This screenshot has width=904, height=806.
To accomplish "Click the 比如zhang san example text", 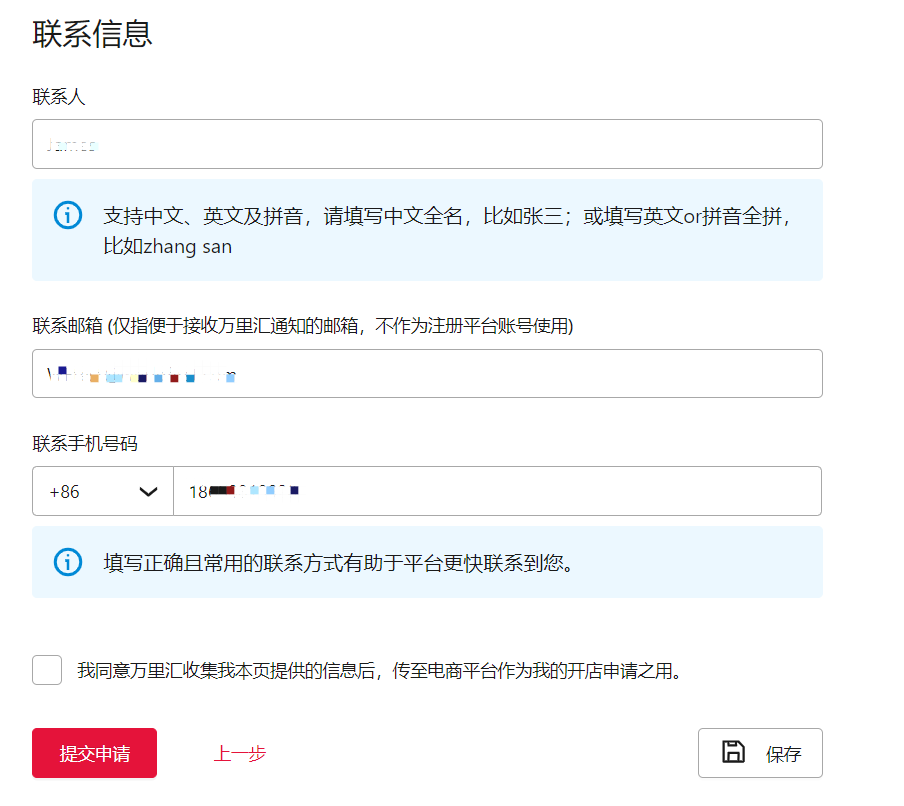I will 168,246.
